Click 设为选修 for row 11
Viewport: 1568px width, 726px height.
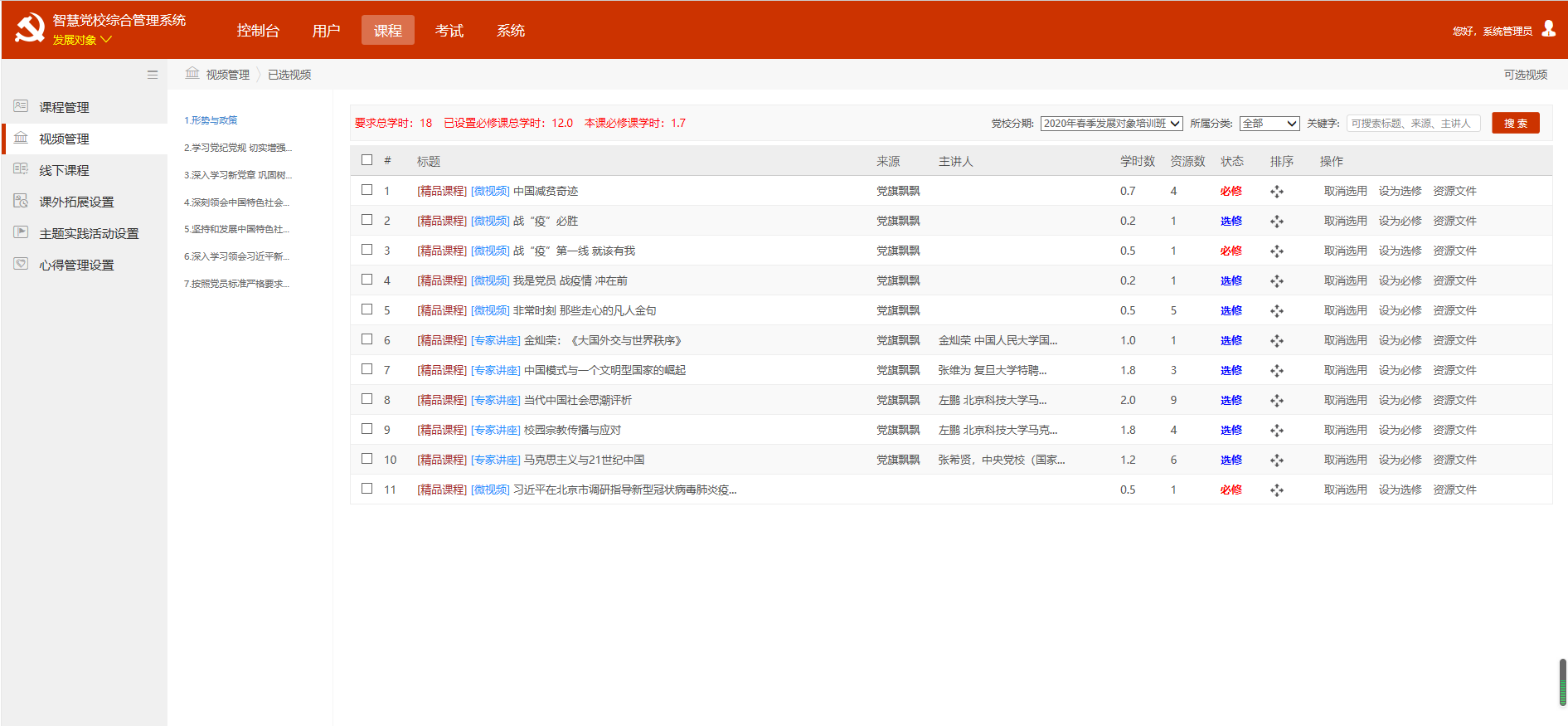[x=1400, y=490]
